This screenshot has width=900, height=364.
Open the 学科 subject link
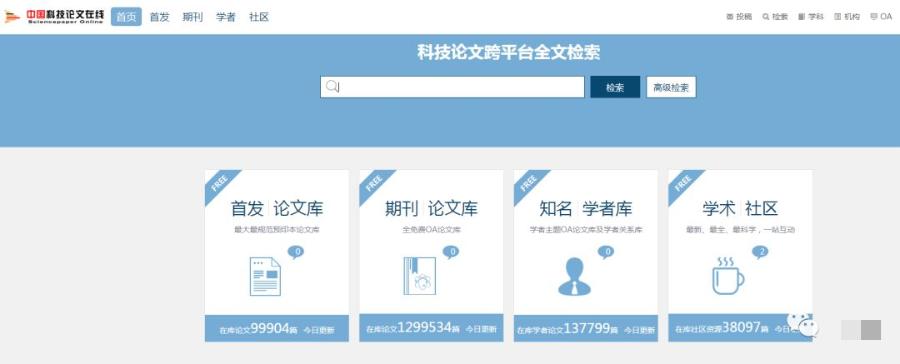click(811, 17)
